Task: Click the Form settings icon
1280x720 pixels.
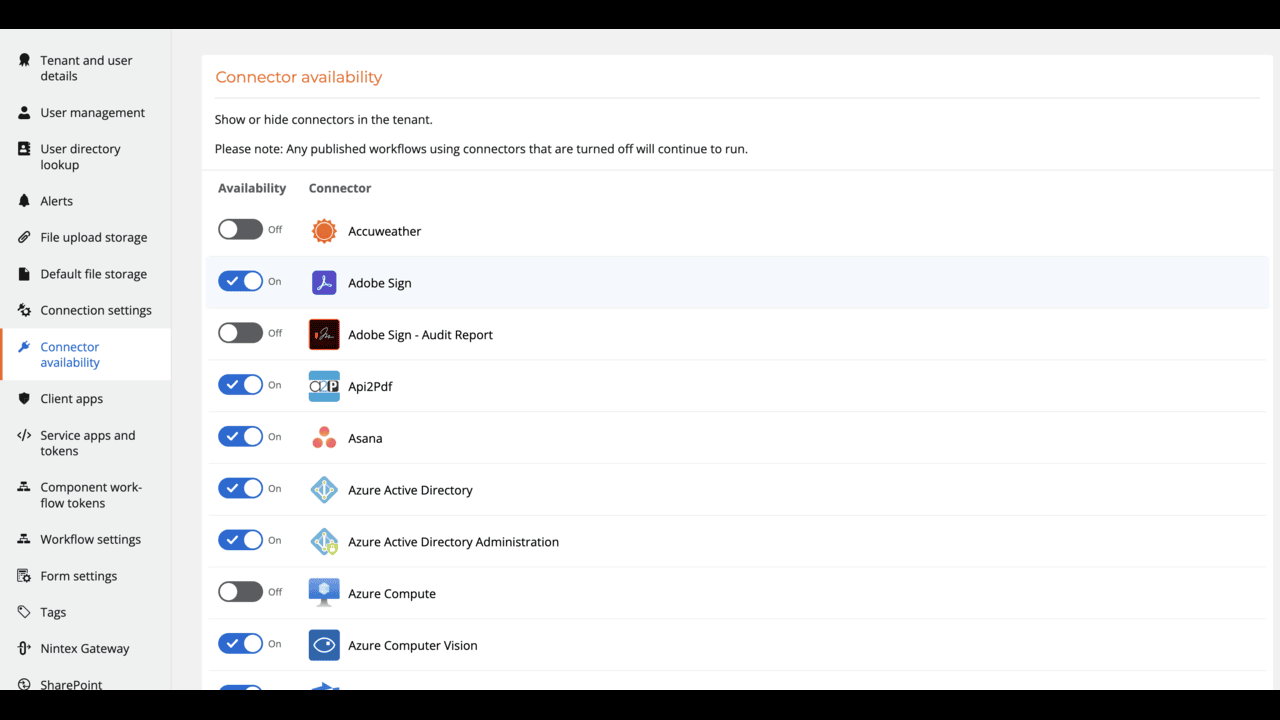Action: click(24, 576)
